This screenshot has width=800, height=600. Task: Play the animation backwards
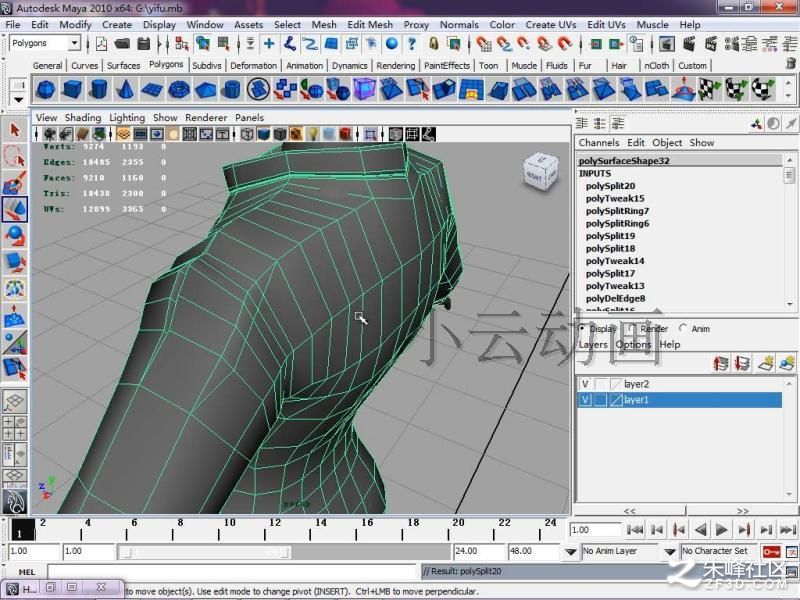click(x=701, y=530)
